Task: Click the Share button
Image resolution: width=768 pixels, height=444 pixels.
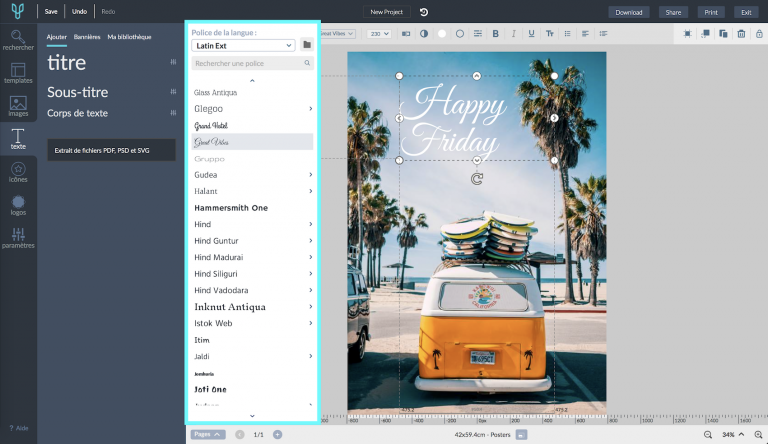Action: coord(673,12)
